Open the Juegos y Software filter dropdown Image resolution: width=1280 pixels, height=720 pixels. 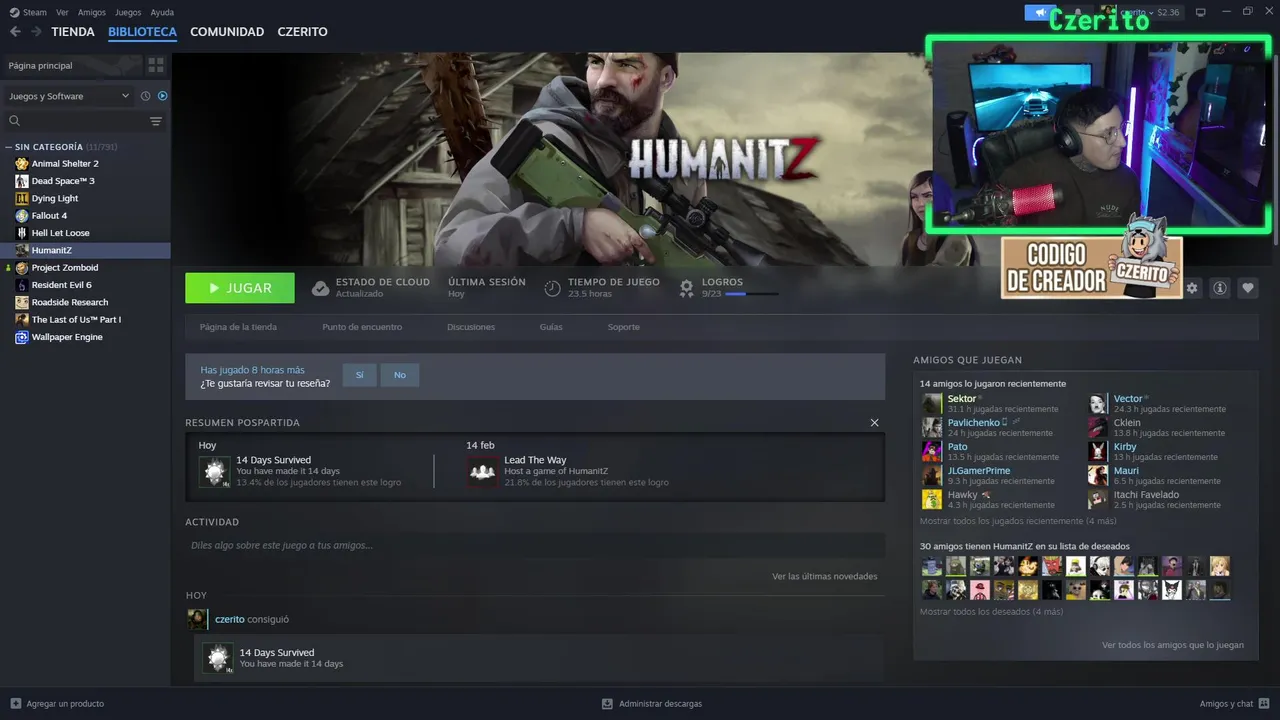69,96
